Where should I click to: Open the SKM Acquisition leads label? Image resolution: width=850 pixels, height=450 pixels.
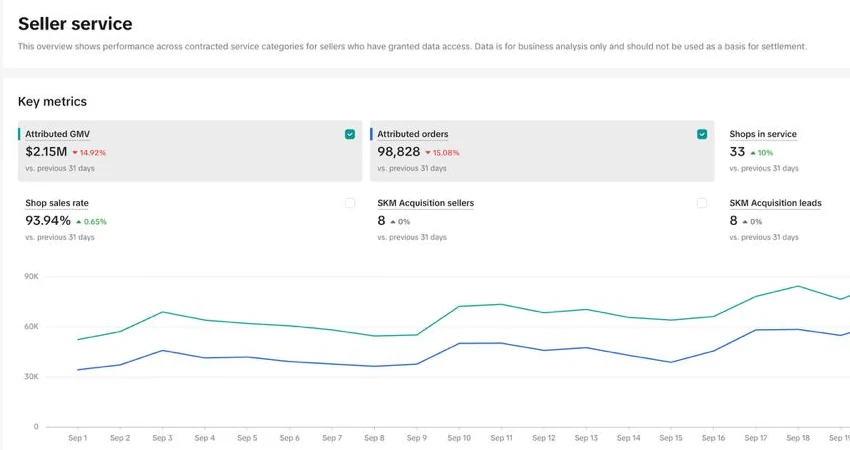click(x=775, y=203)
